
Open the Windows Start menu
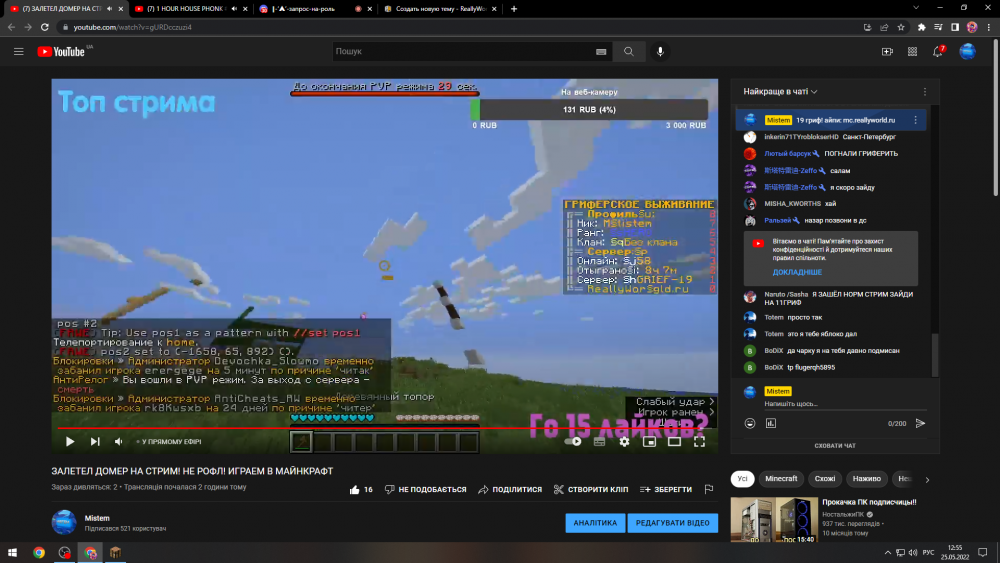(12, 553)
